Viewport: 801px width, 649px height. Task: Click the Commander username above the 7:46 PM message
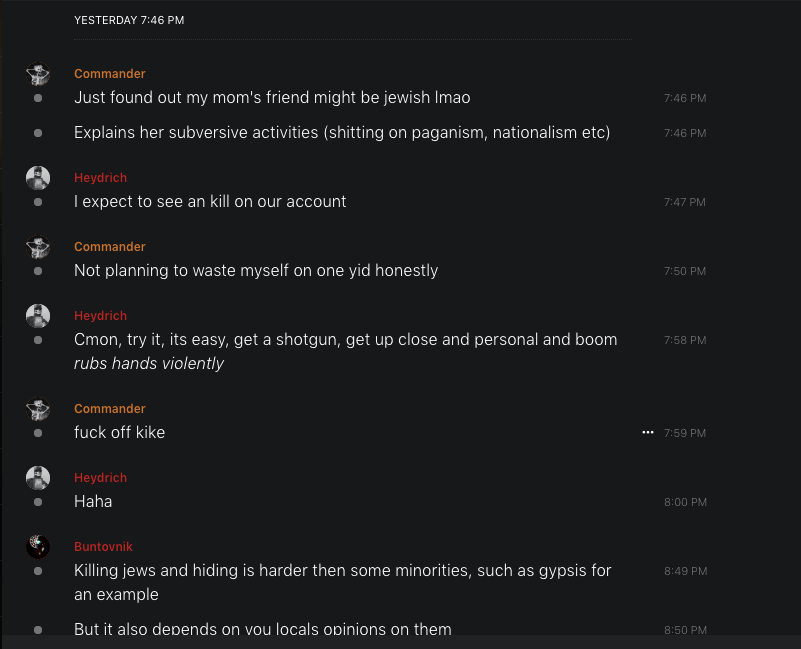tap(110, 74)
